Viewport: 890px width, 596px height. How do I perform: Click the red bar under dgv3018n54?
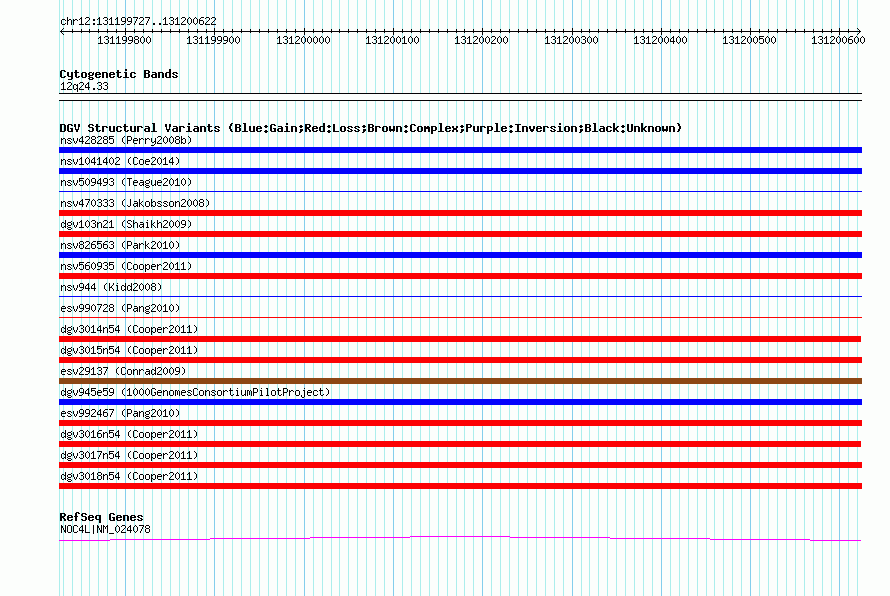tap(460, 486)
